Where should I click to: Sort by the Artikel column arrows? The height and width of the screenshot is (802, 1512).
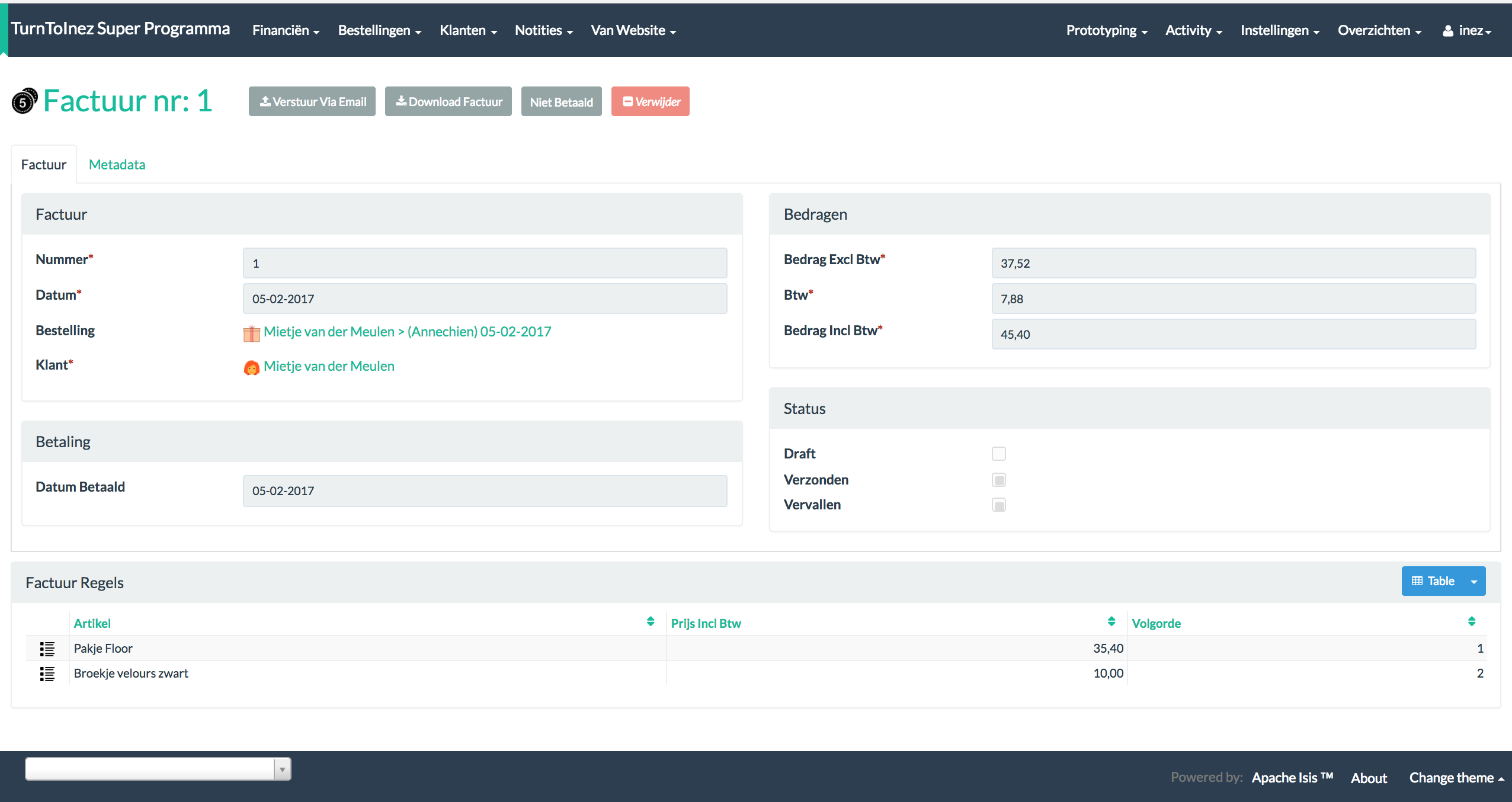click(651, 621)
